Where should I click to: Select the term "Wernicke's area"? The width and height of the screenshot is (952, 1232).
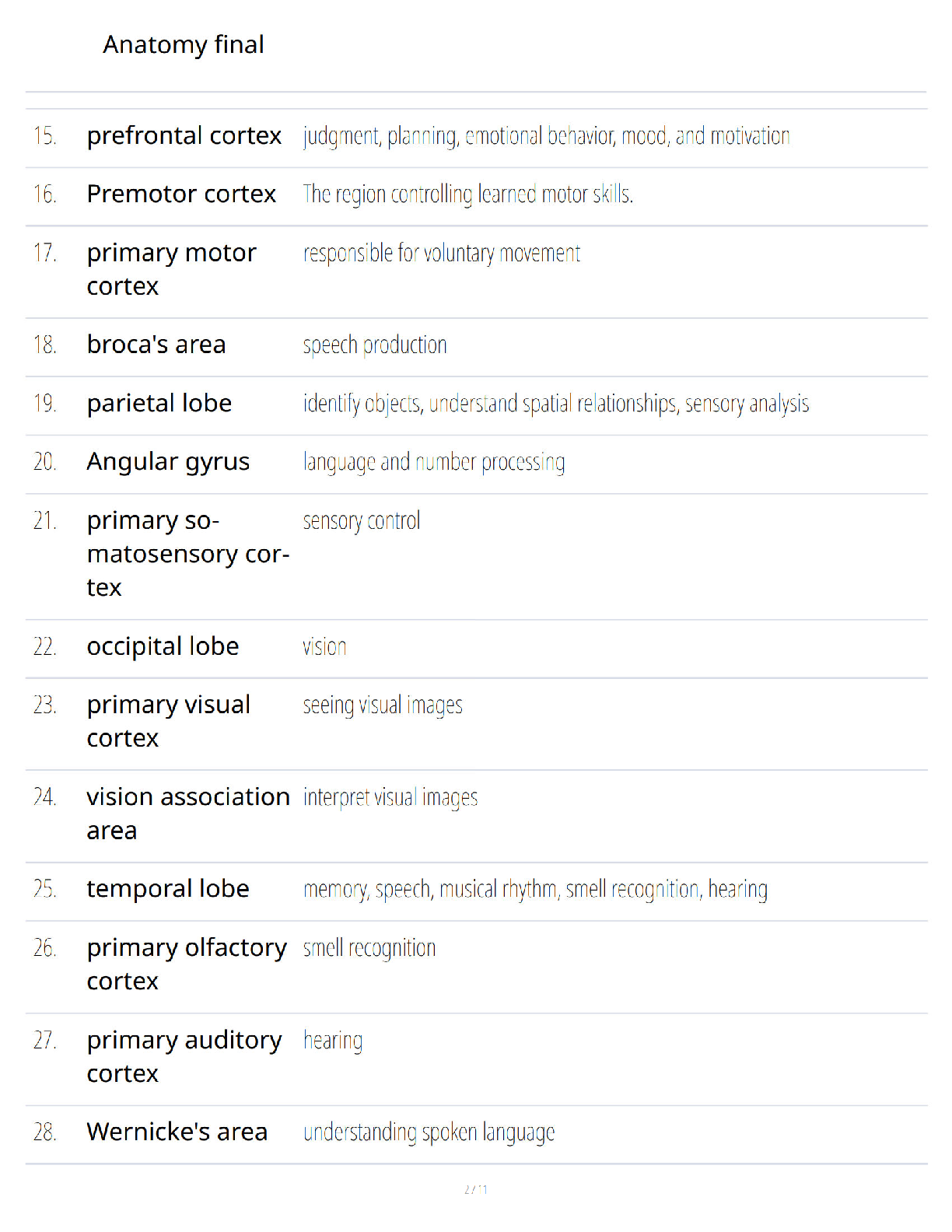tap(177, 1132)
